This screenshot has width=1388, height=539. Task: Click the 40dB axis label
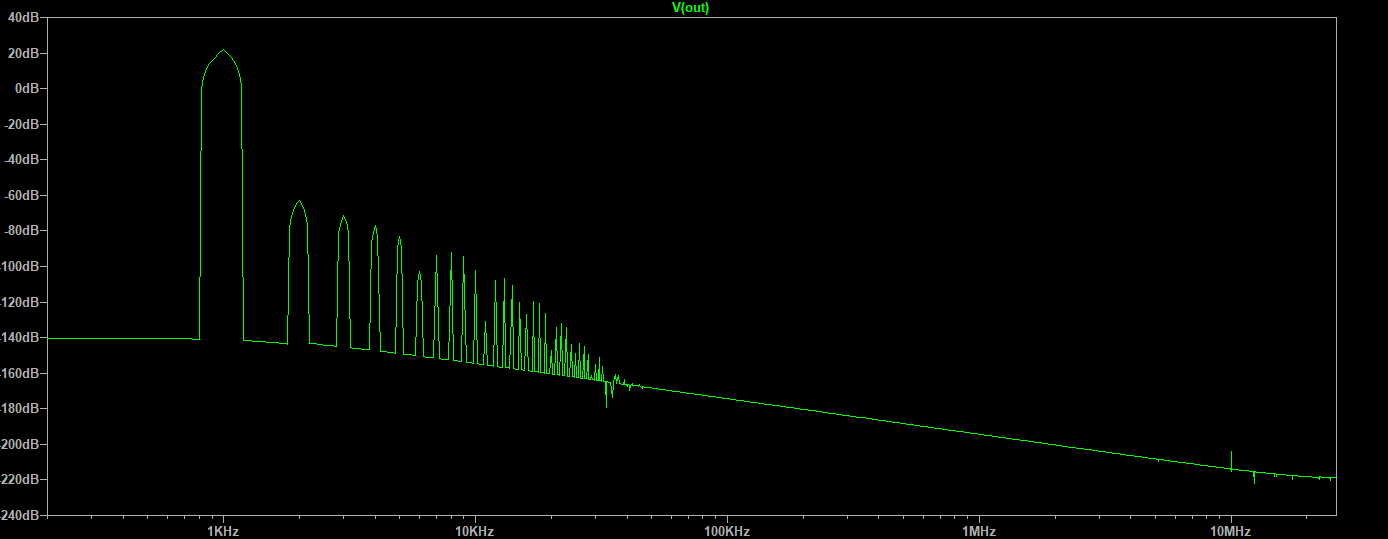24,17
